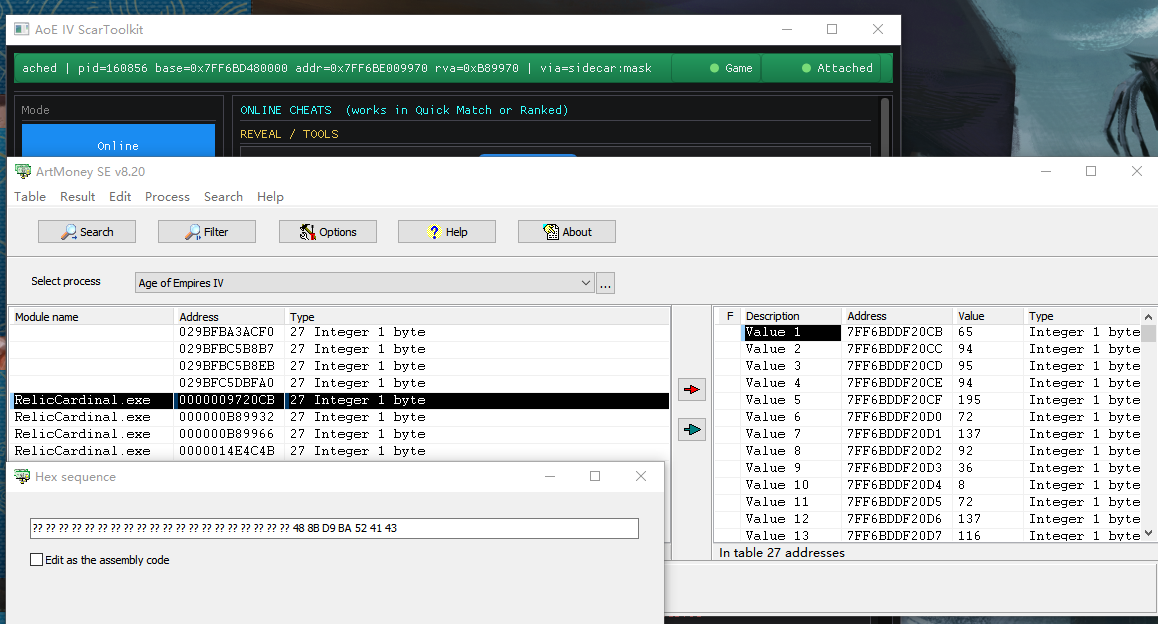Open the Help menu in menu bar
Screen dimensions: 1158x624
pos(270,196)
